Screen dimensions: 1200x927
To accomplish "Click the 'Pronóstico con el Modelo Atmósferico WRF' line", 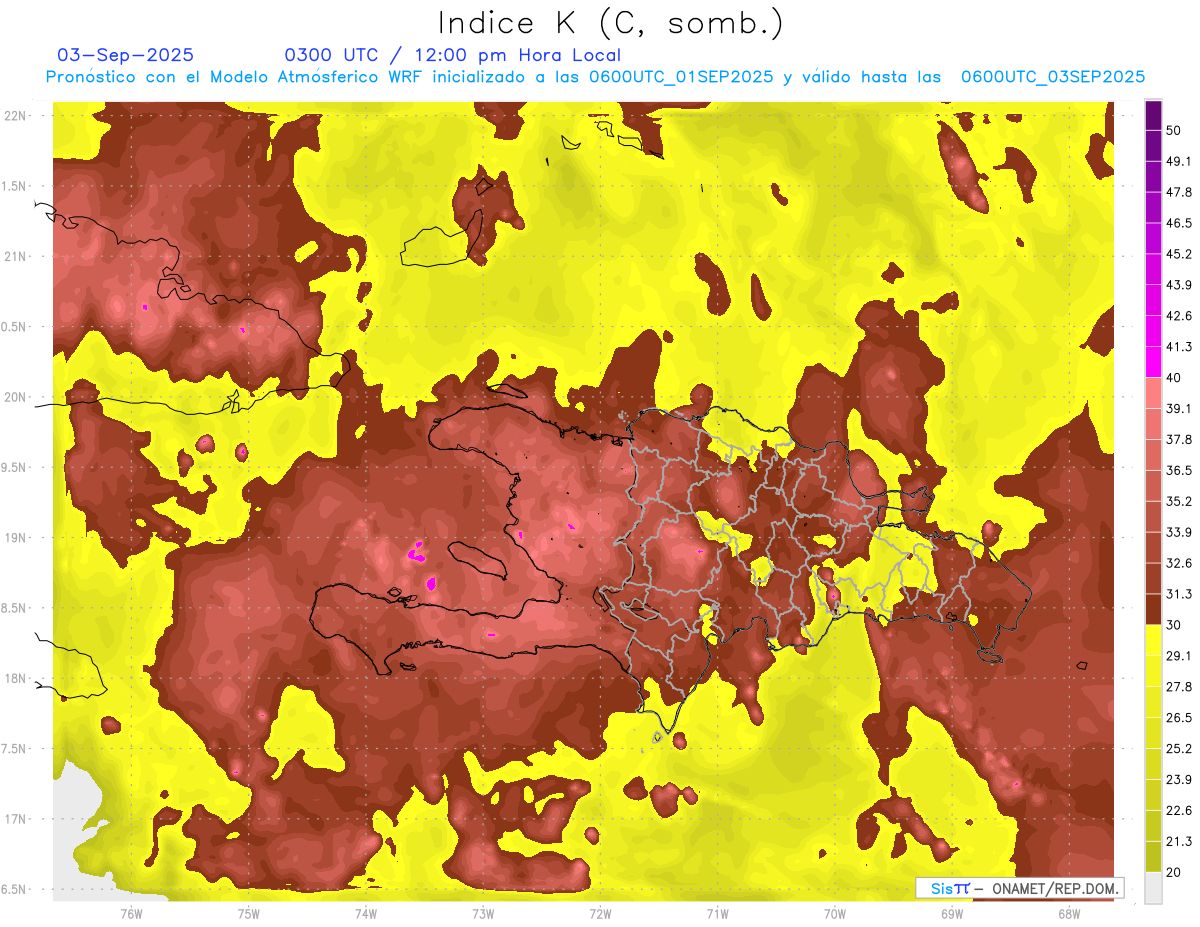I will click(x=595, y=77).
